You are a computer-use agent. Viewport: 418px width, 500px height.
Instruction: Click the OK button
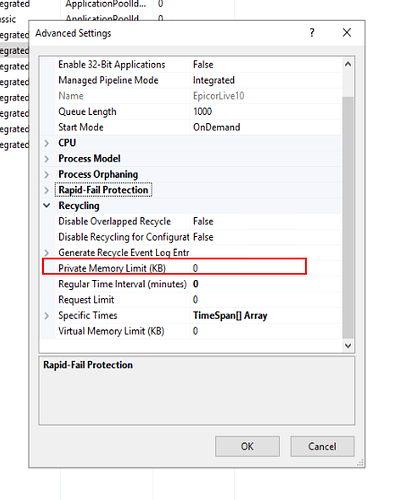coord(247,446)
